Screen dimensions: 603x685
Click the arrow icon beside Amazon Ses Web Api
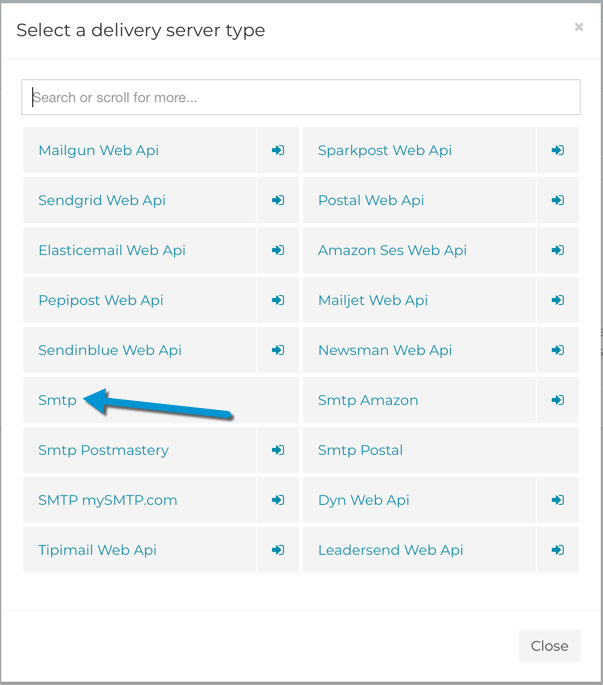(x=558, y=250)
